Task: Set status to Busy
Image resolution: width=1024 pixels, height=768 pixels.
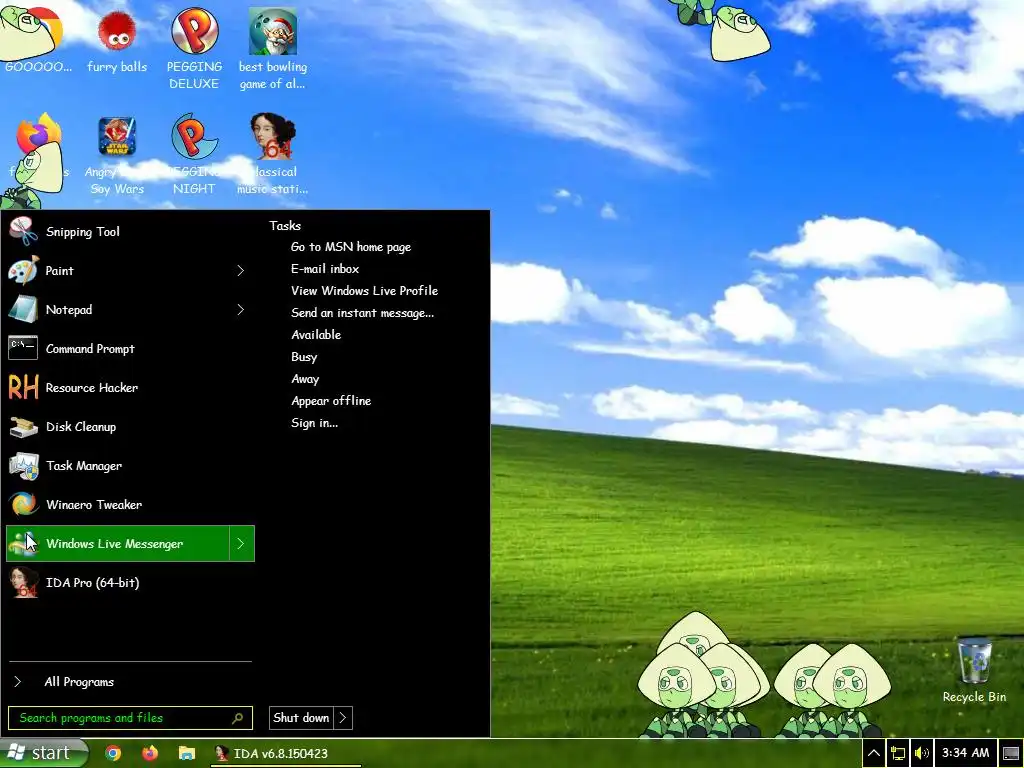Action: 304,357
